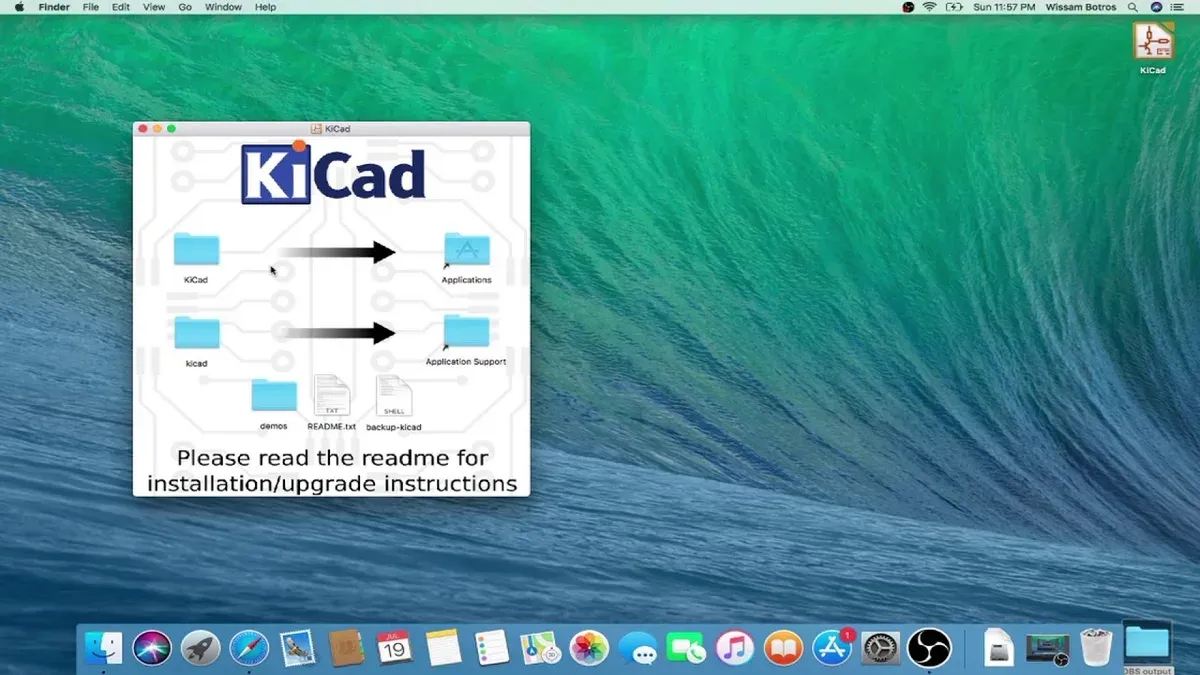Select the Application Support folder alias
This screenshot has height=675, width=1200.
click(x=467, y=332)
